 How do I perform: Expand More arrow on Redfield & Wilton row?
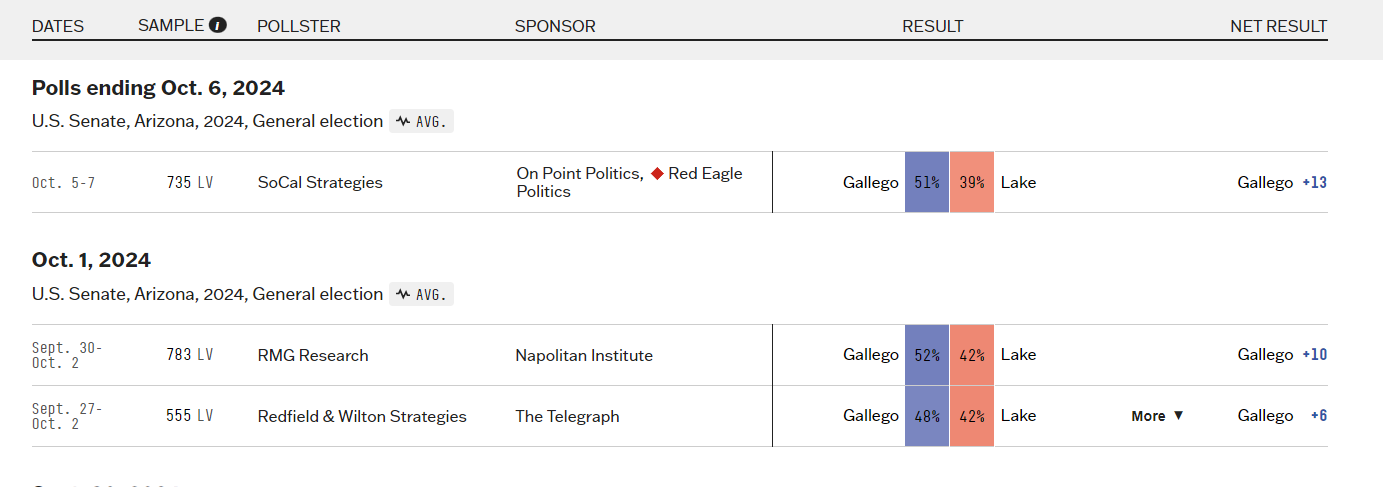click(x=1158, y=416)
